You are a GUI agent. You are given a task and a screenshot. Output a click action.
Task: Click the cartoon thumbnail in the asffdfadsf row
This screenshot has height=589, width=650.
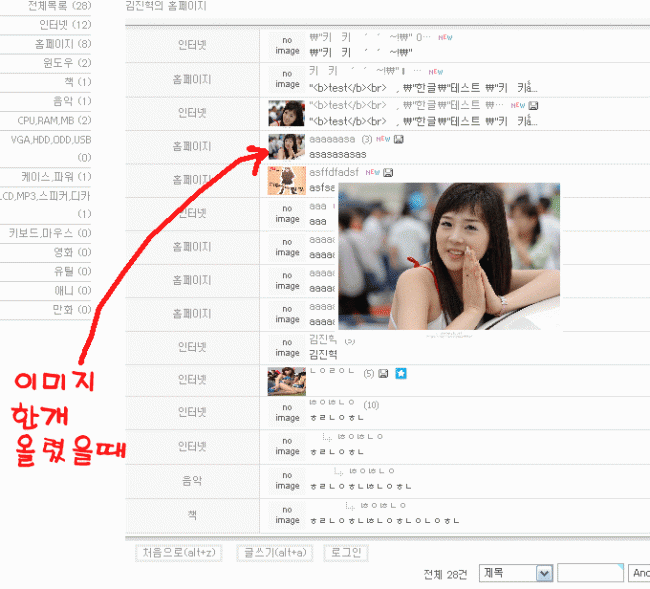tap(286, 180)
